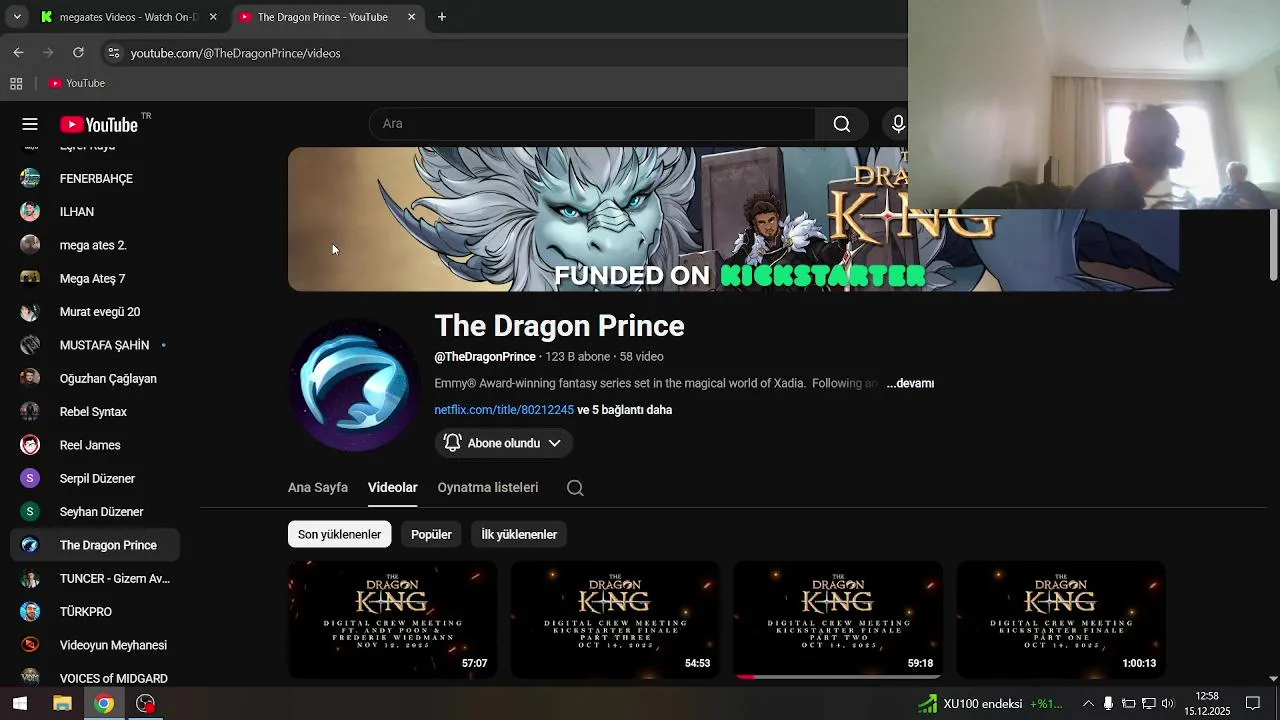Reload the page with refresh icon
This screenshot has height=720, width=1280.
(78, 52)
